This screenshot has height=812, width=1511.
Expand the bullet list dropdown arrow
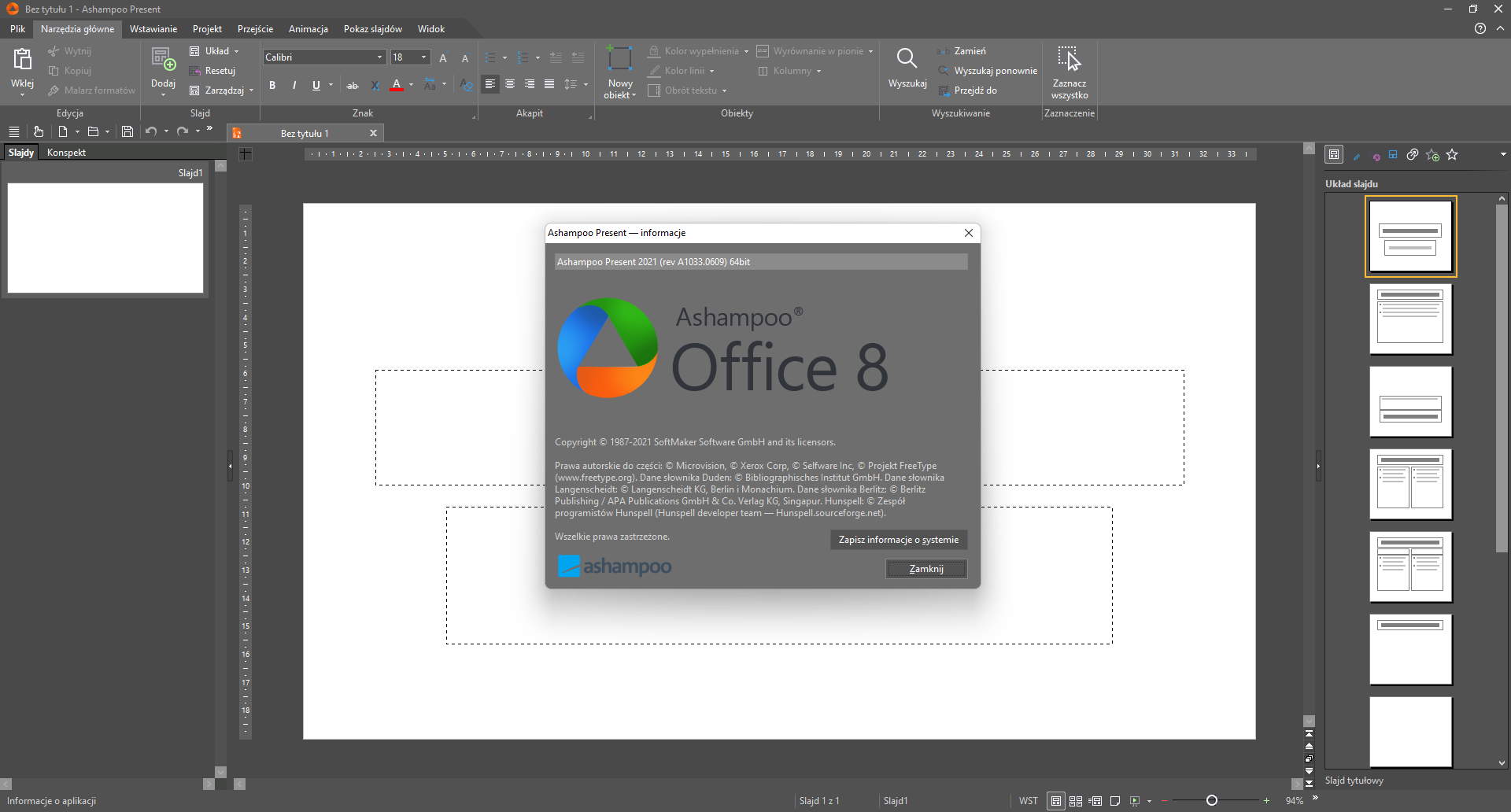pyautogui.click(x=504, y=57)
